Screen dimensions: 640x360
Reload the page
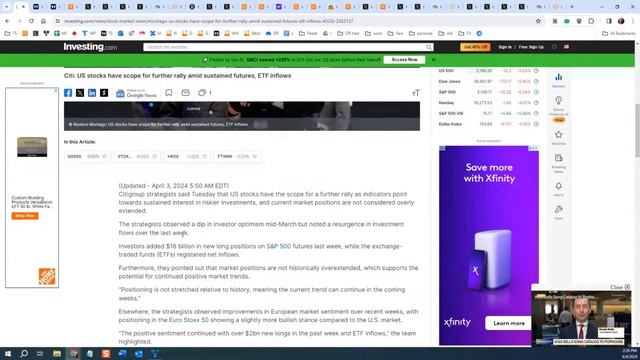tap(31, 21)
